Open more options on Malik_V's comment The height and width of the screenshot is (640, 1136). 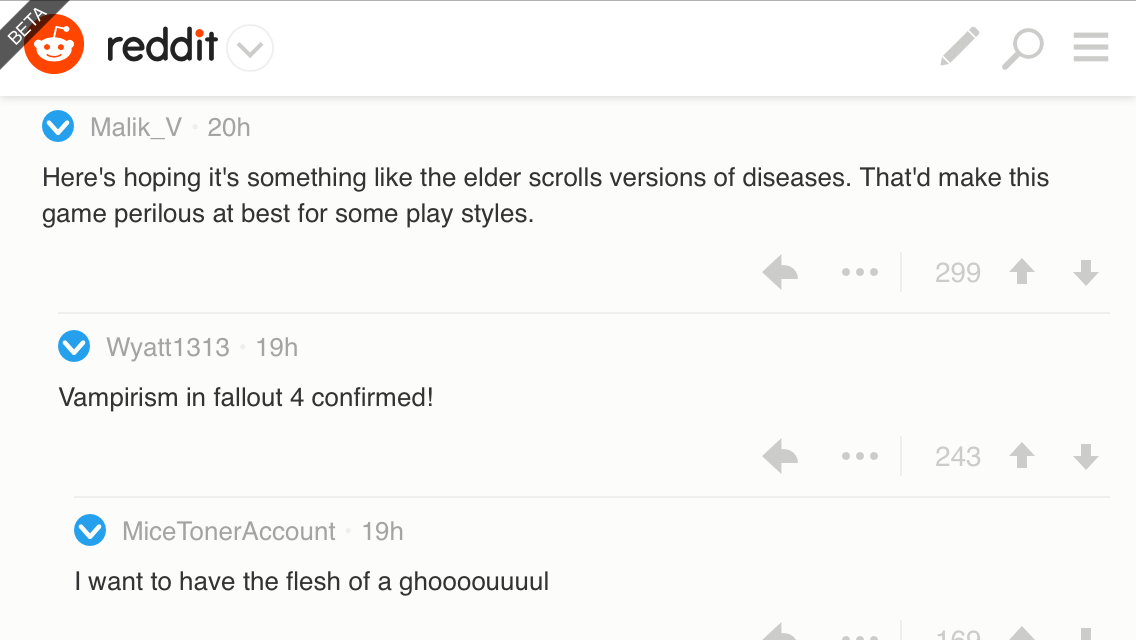coord(860,273)
